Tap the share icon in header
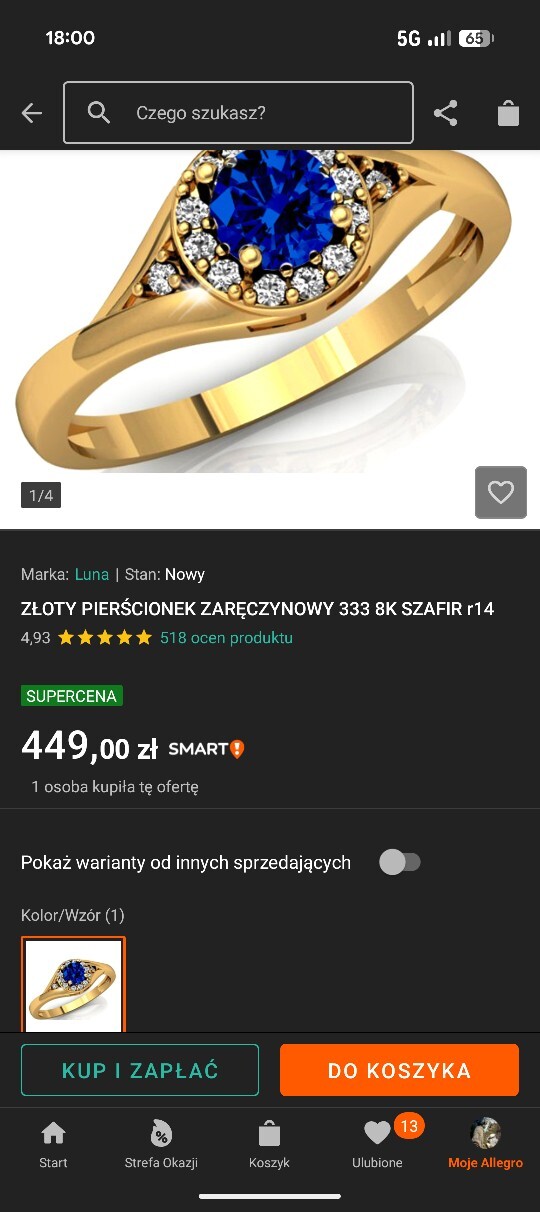Screen dimensions: 540x1212 point(445,113)
